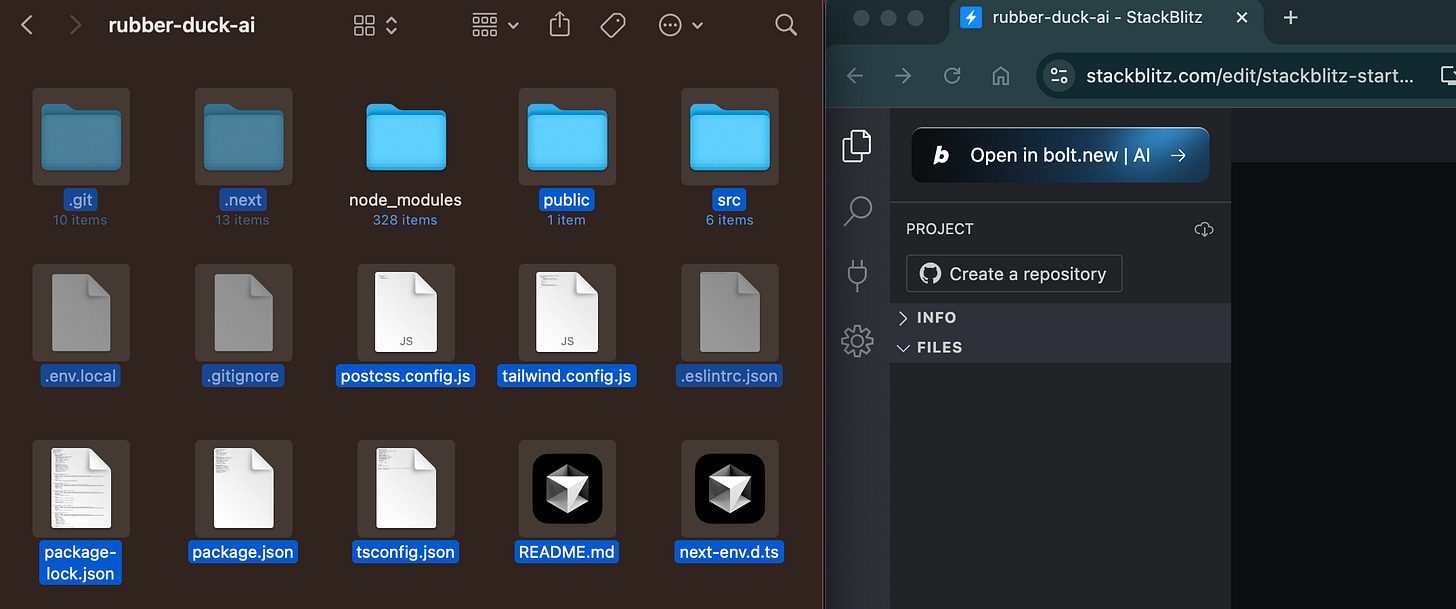Select the .git folder
This screenshot has height=609, width=1456.
tap(81, 137)
